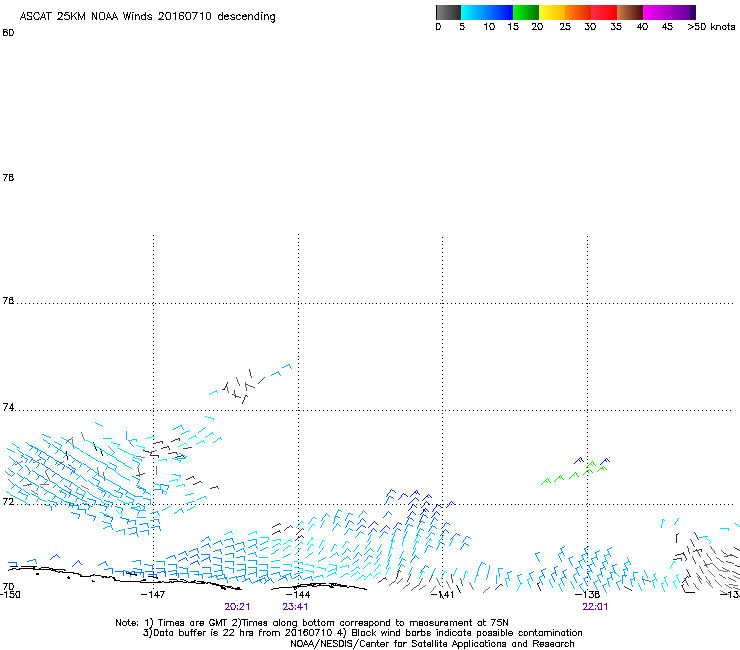Viewport: 740px width, 650px height.
Task: Click the green wind barbs near 138W
Action: (x=573, y=473)
